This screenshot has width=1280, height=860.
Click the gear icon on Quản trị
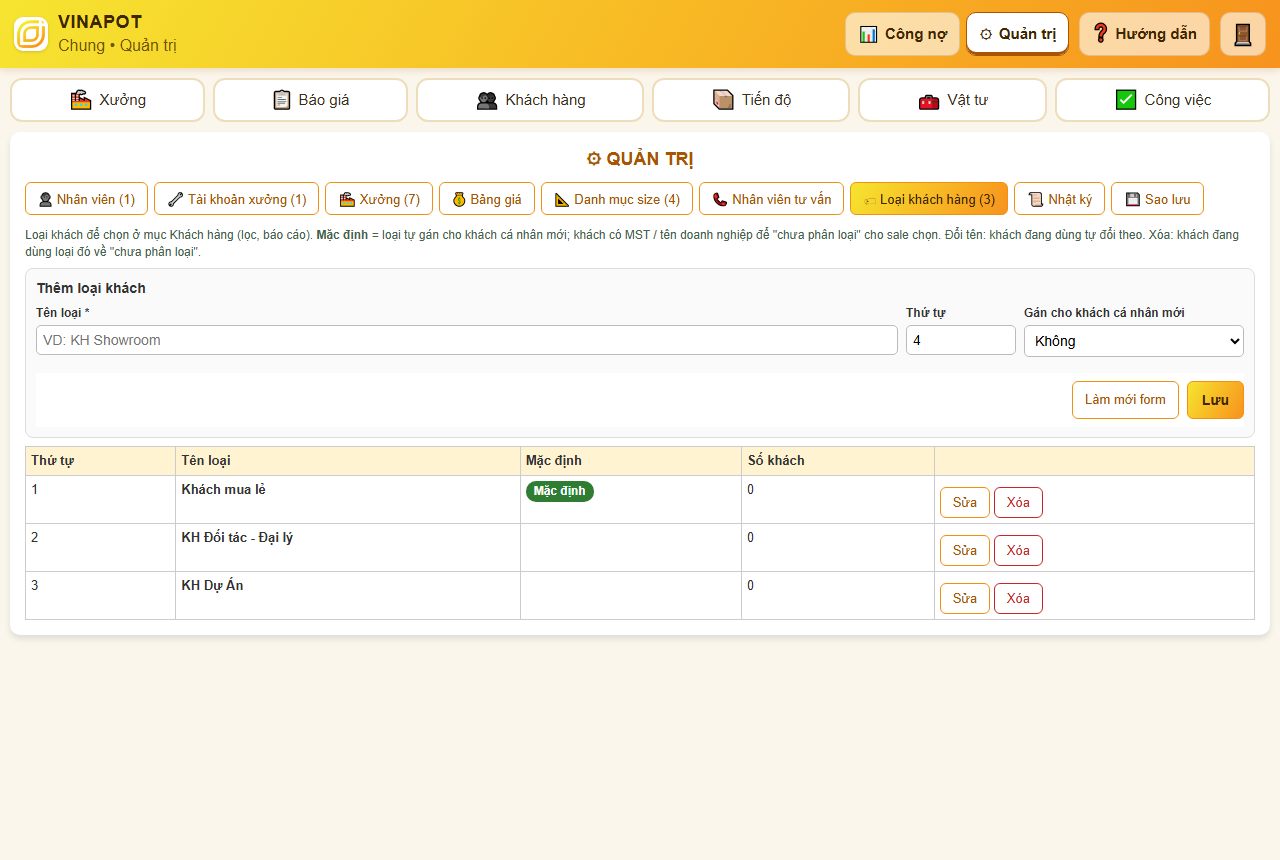(986, 34)
